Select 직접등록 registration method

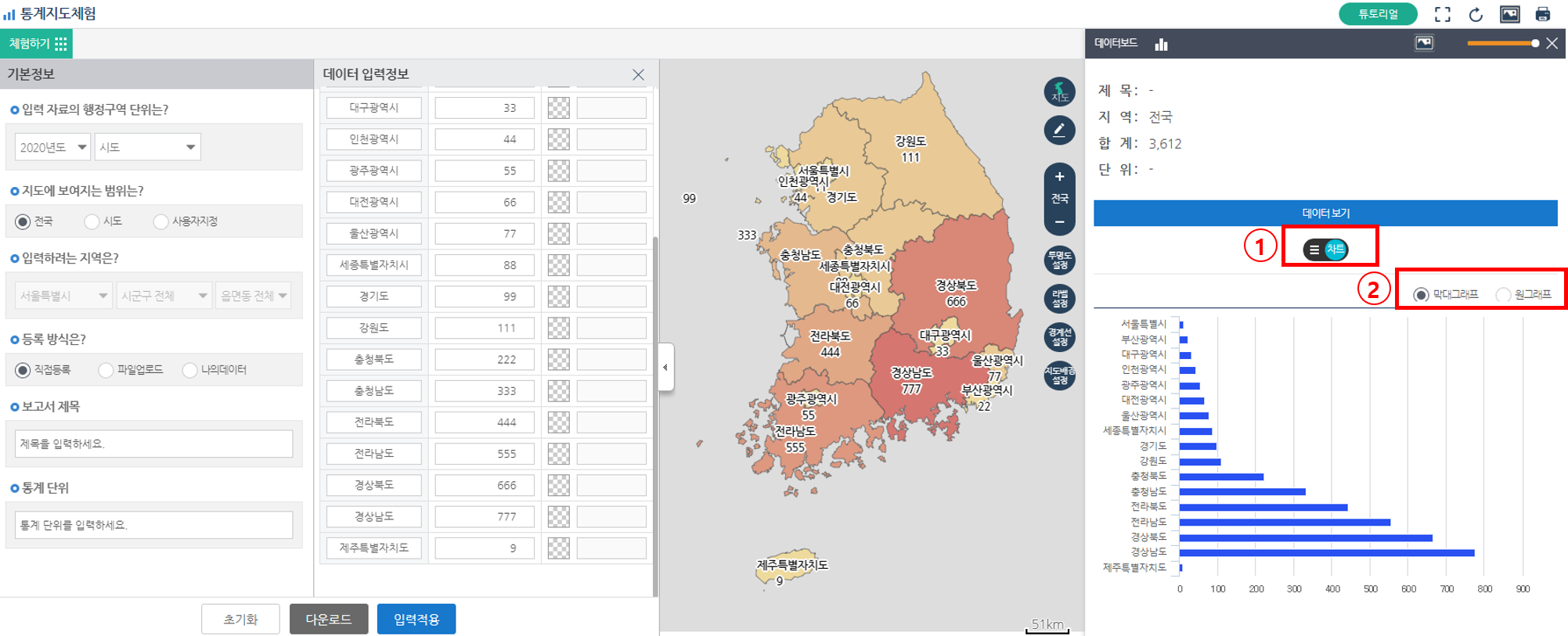23,370
